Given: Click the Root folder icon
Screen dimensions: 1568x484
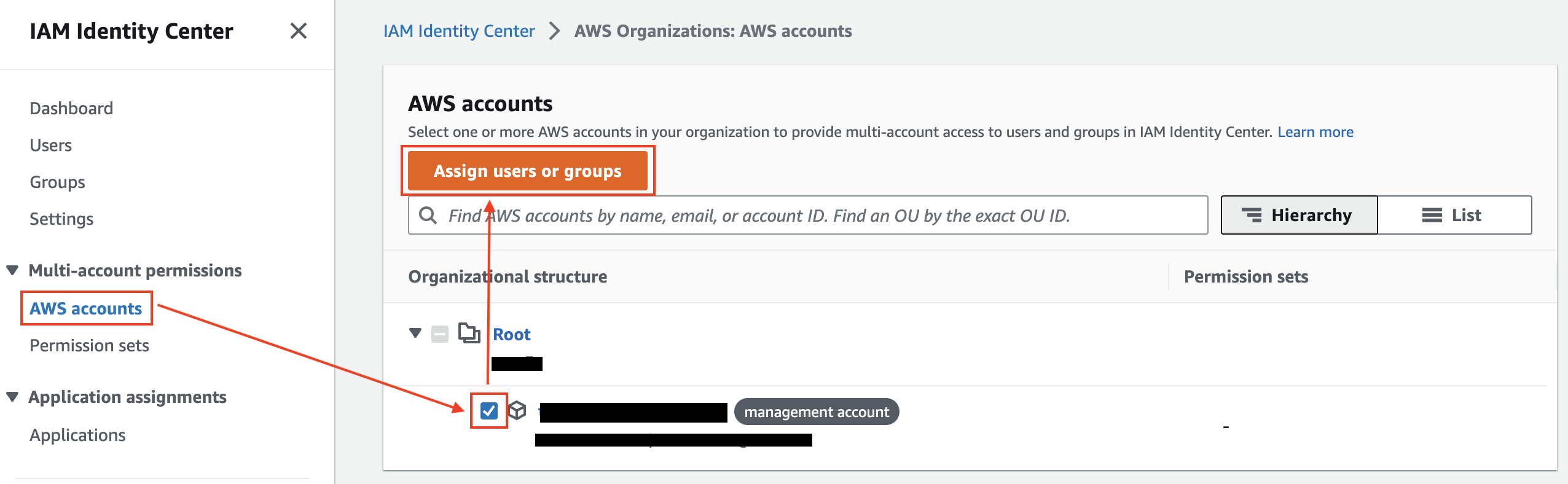Looking at the screenshot, I should (x=469, y=334).
